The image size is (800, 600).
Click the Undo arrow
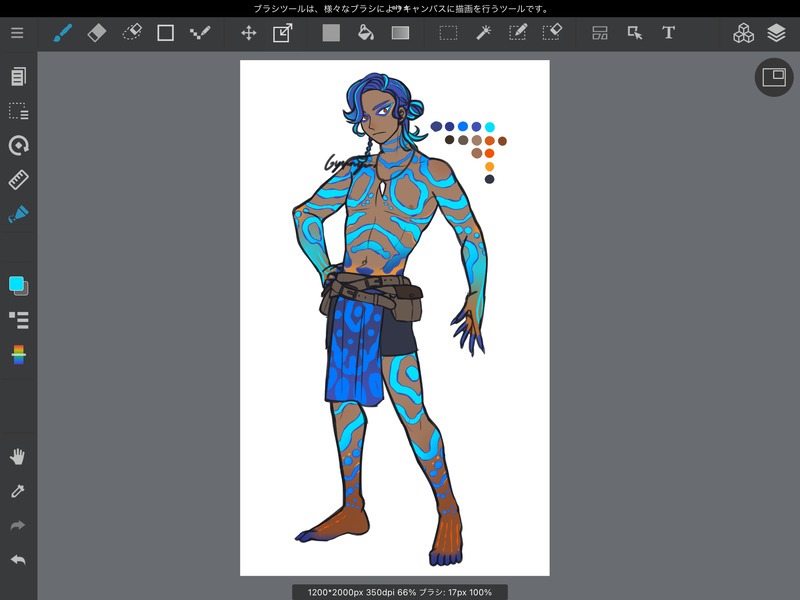click(18, 560)
